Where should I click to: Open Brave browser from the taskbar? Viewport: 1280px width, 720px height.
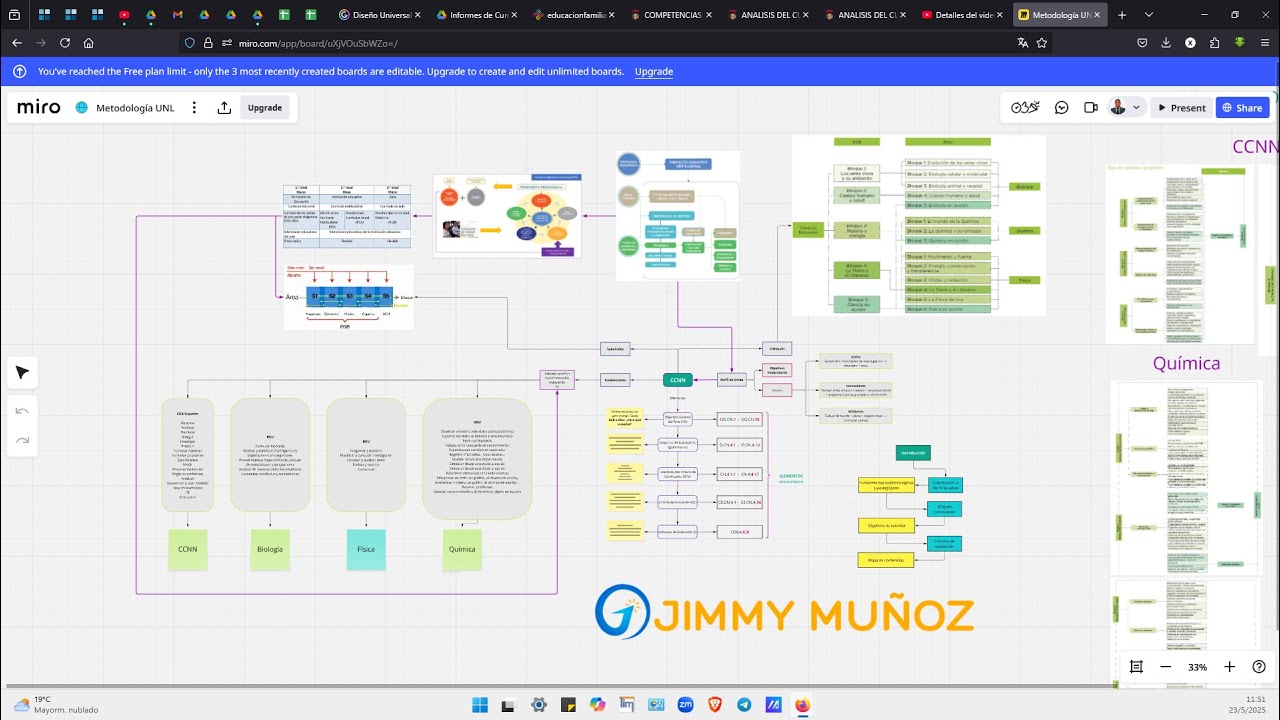[715, 705]
